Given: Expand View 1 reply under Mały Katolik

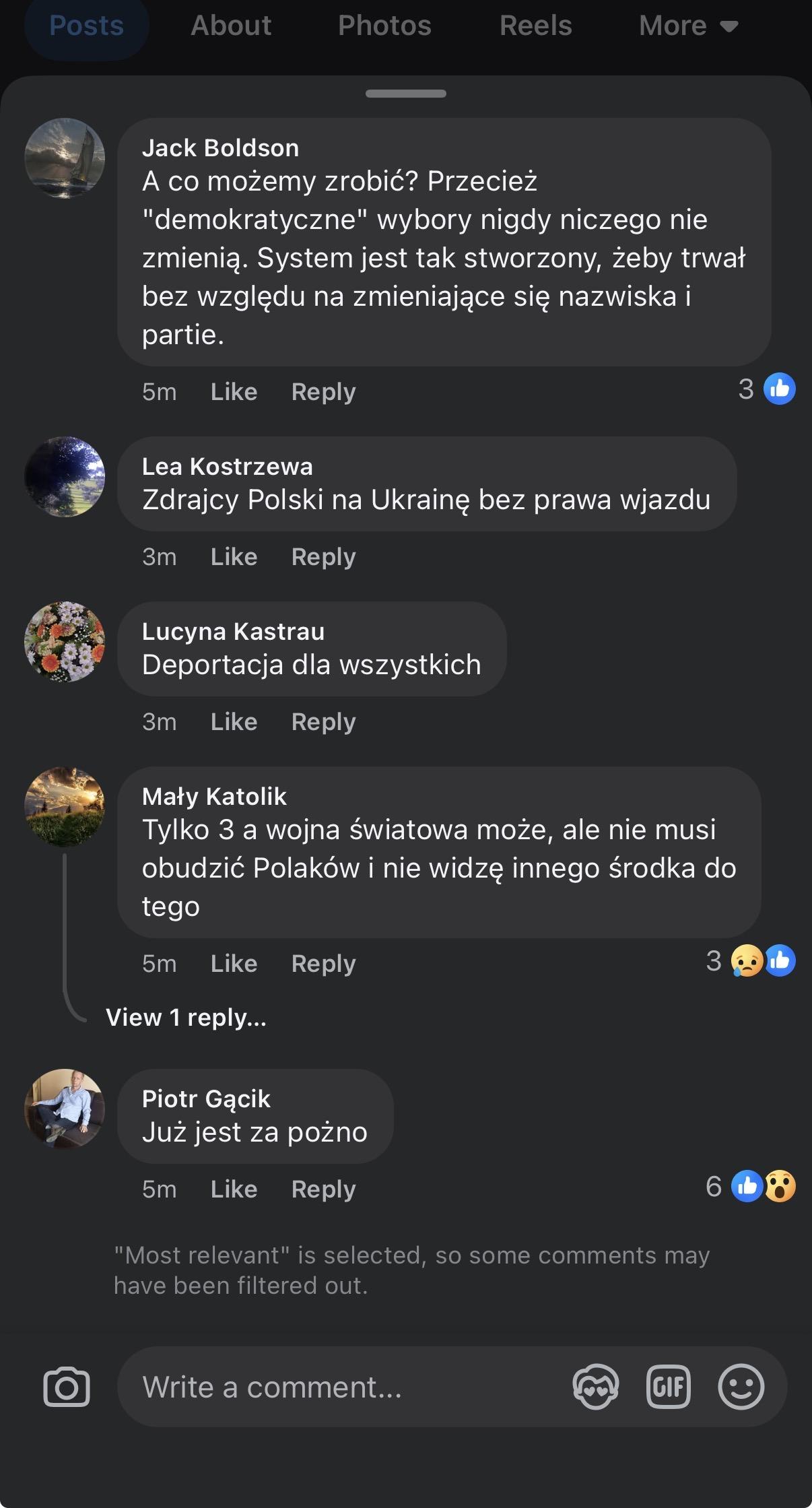Looking at the screenshot, I should 186,1018.
